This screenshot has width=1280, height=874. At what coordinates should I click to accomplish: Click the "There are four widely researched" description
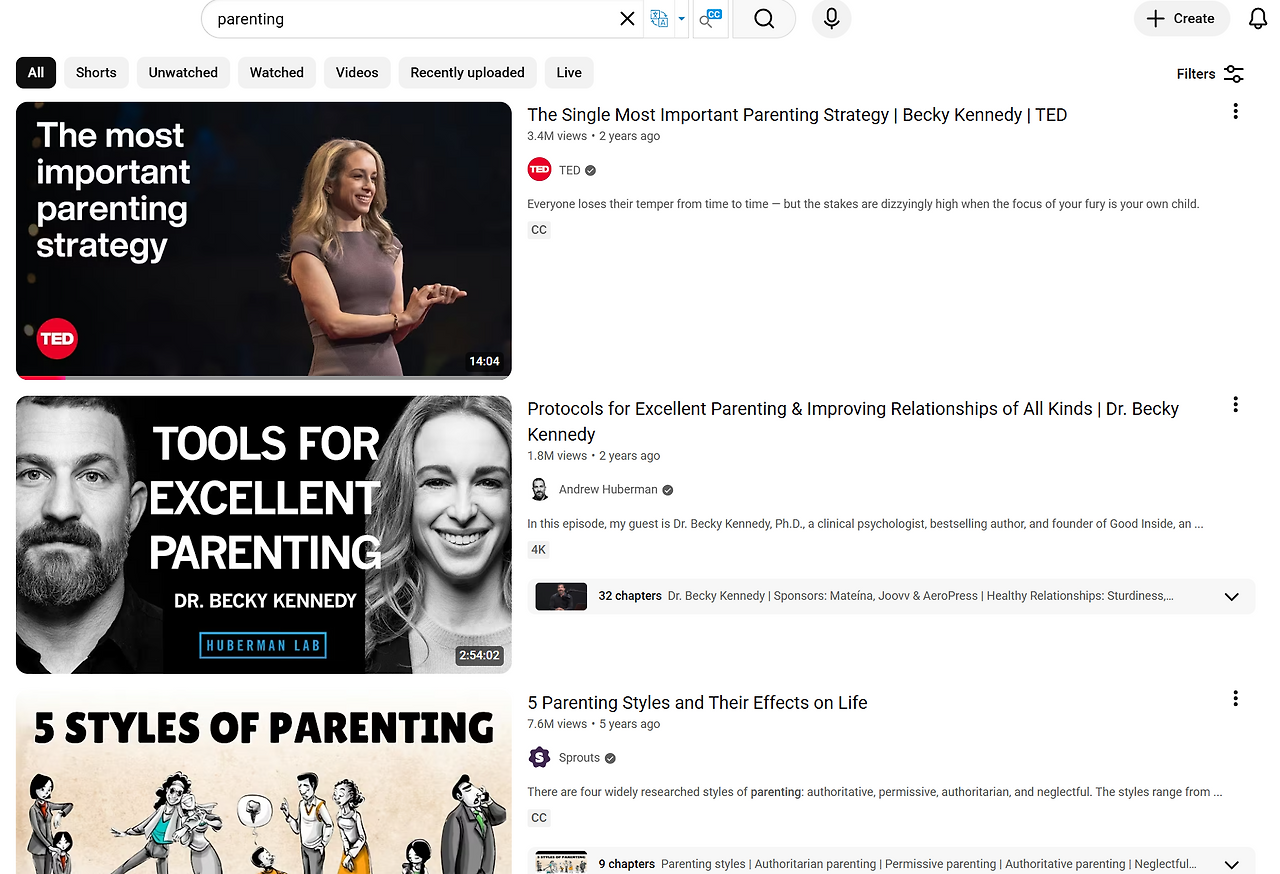[875, 792]
